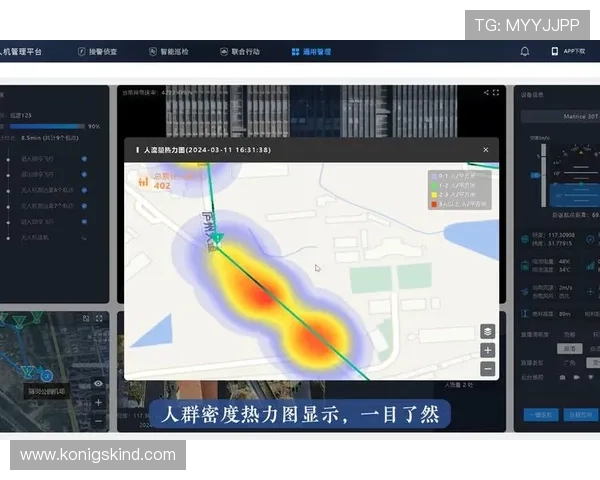Open the 接警侦查 tab

pos(98,52)
